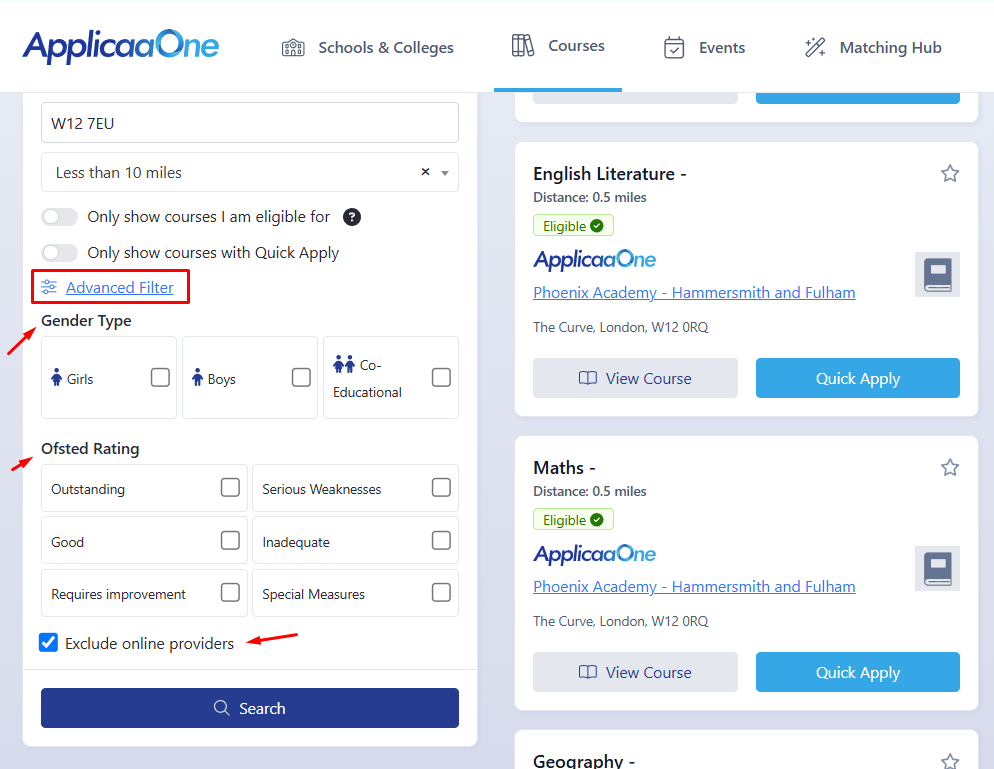Switch to the Events tab
This screenshot has height=769, width=994.
[705, 46]
